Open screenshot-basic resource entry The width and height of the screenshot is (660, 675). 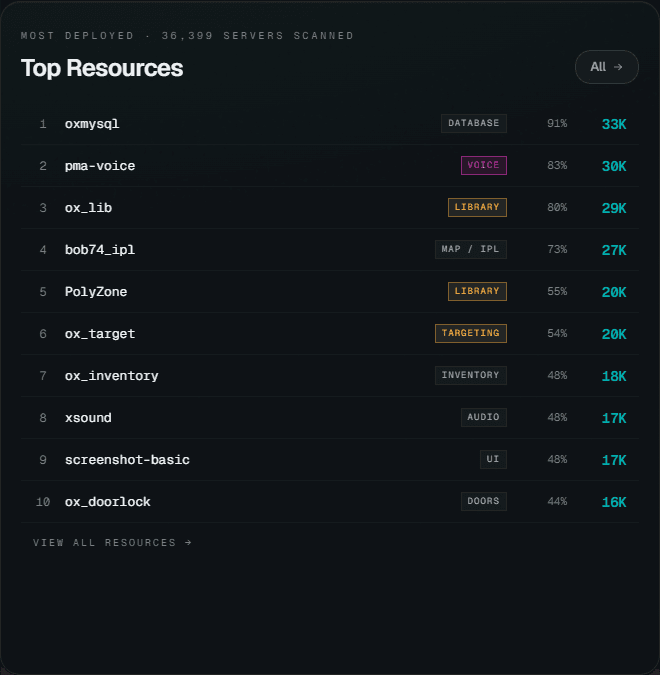[330, 460]
